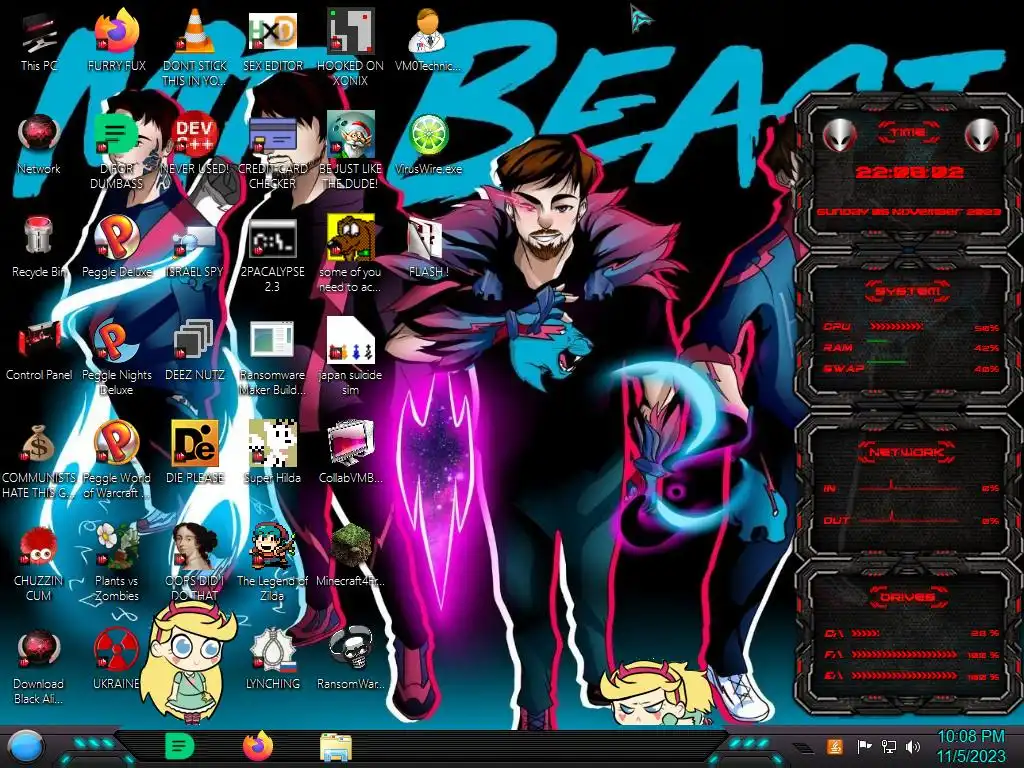
Task: Open the volume speaker tray icon
Action: coord(913,746)
